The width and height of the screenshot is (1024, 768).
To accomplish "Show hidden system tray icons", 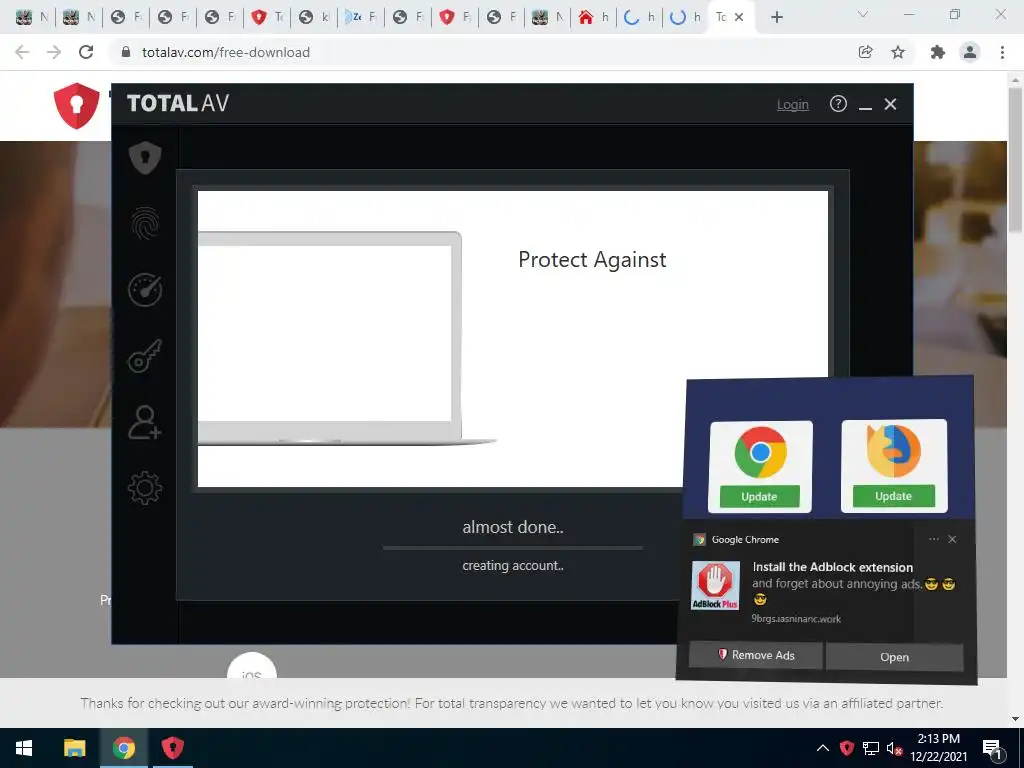I will tap(823, 748).
